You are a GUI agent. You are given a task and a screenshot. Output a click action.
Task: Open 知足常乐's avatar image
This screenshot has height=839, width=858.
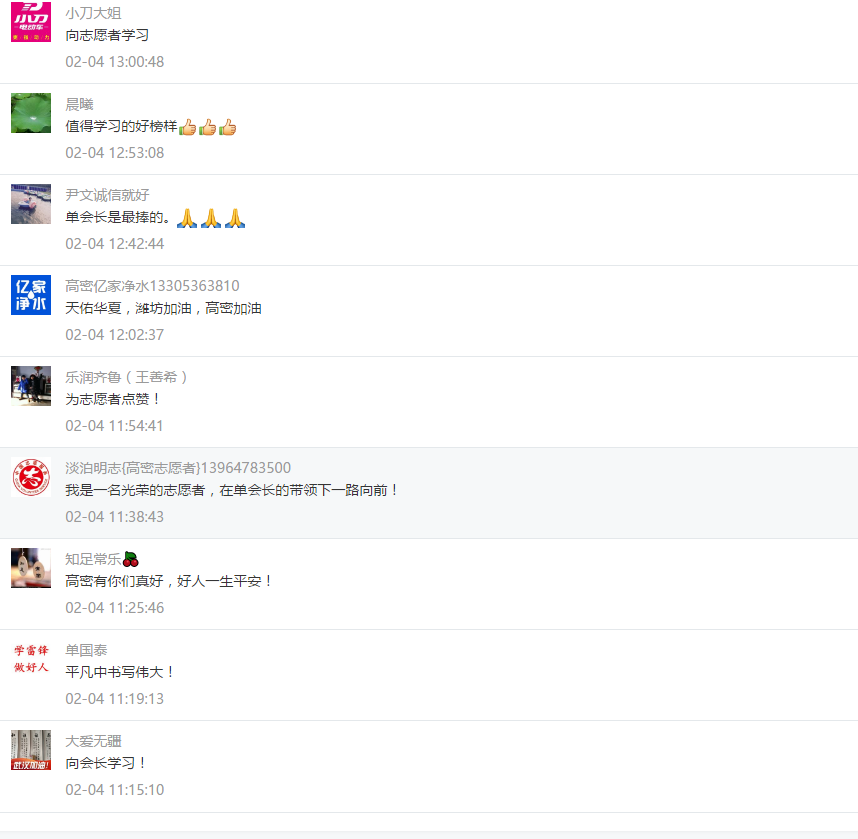pos(31,568)
